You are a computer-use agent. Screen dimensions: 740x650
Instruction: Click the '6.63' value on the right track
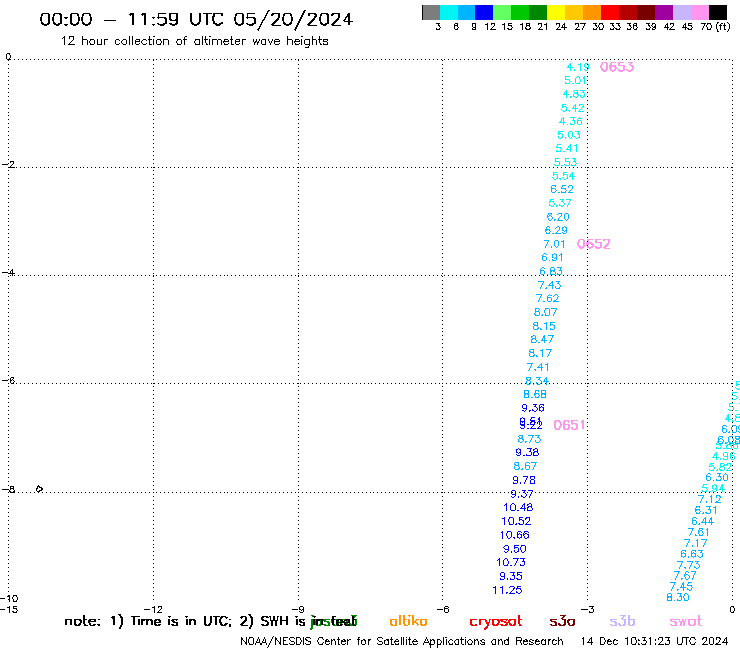[692, 554]
